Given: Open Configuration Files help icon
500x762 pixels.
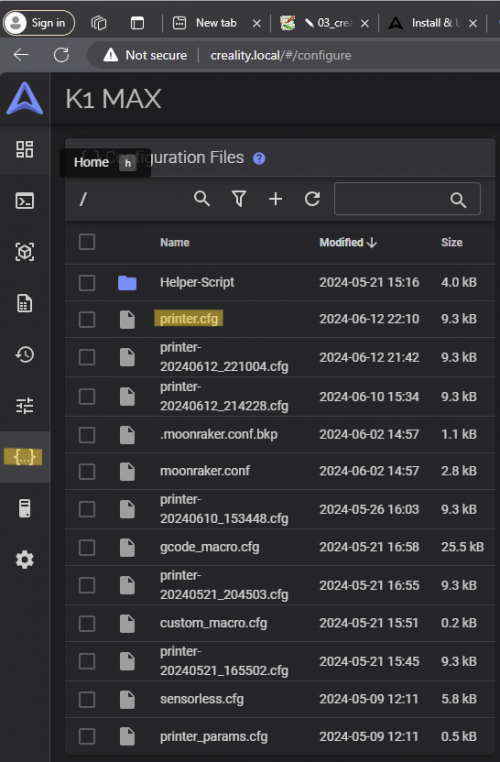Looking at the screenshot, I should [x=259, y=158].
